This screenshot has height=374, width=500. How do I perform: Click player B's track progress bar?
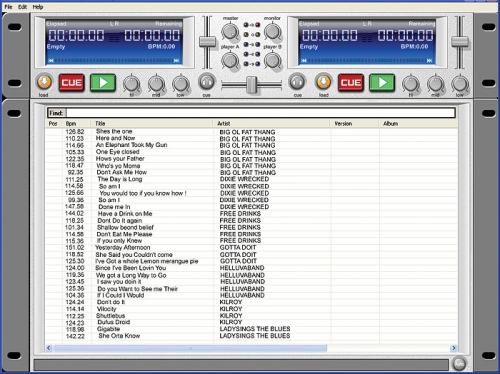366,61
